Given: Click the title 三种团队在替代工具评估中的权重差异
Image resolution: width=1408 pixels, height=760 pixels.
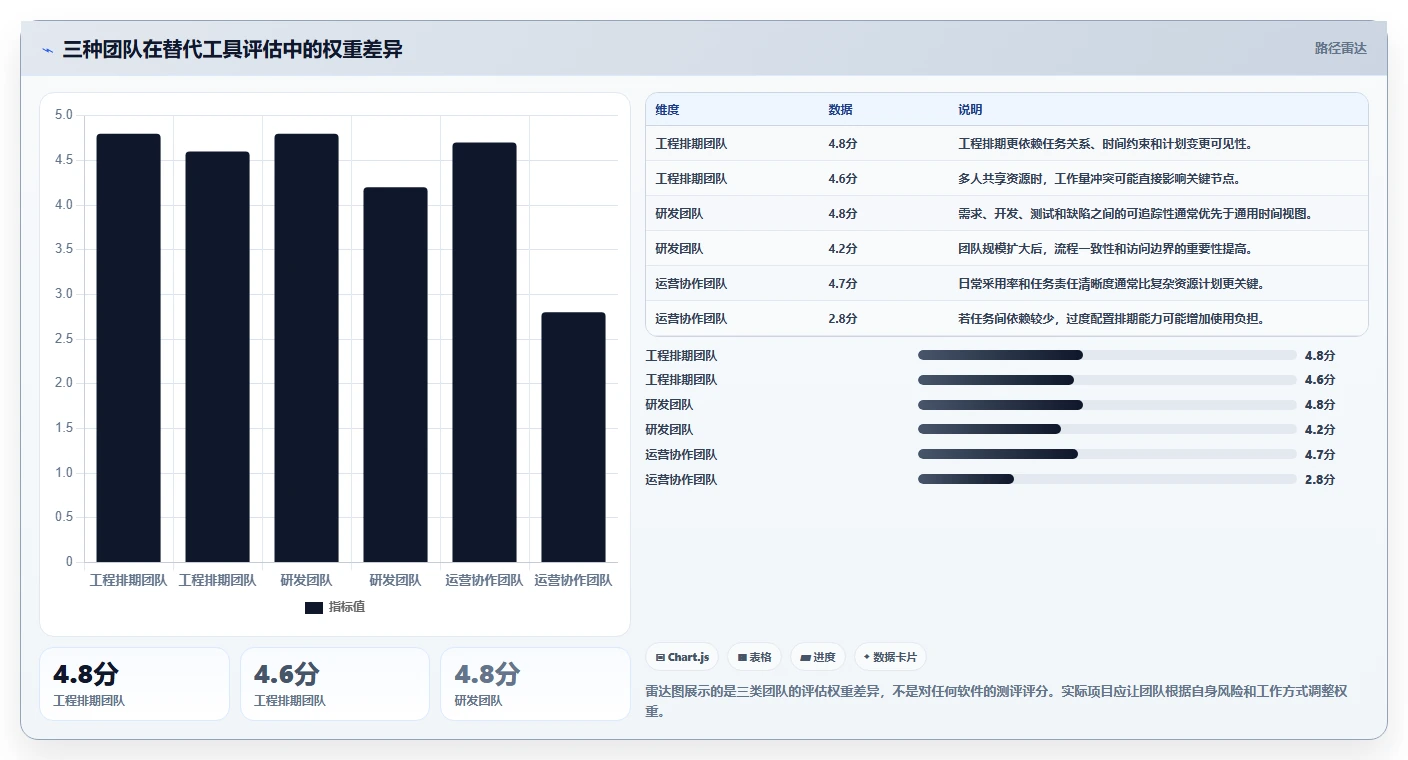Looking at the screenshot, I should coord(232,49).
